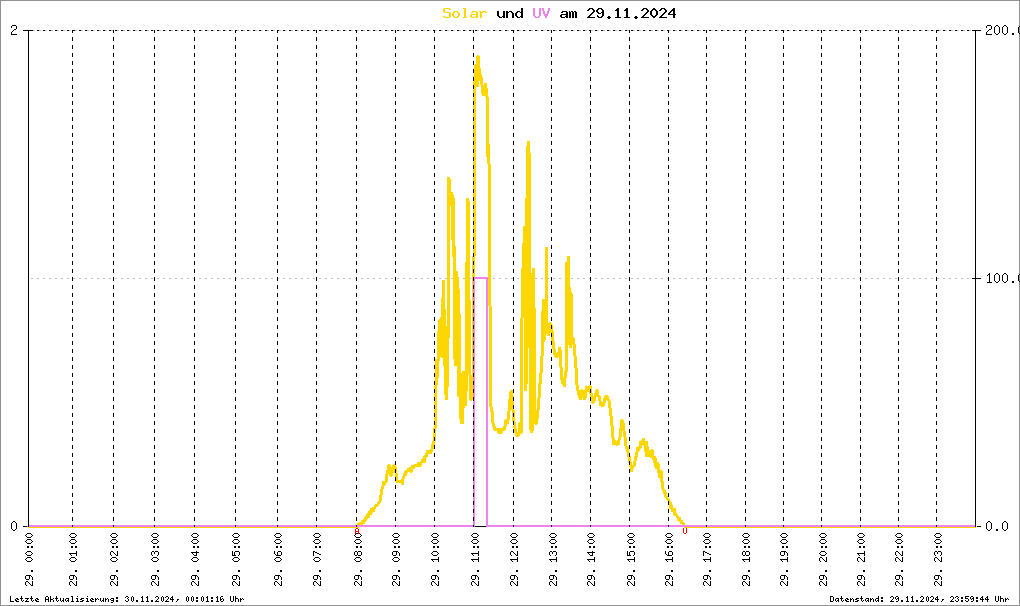Click the "29. 12:00" time axis label

click(x=514, y=559)
